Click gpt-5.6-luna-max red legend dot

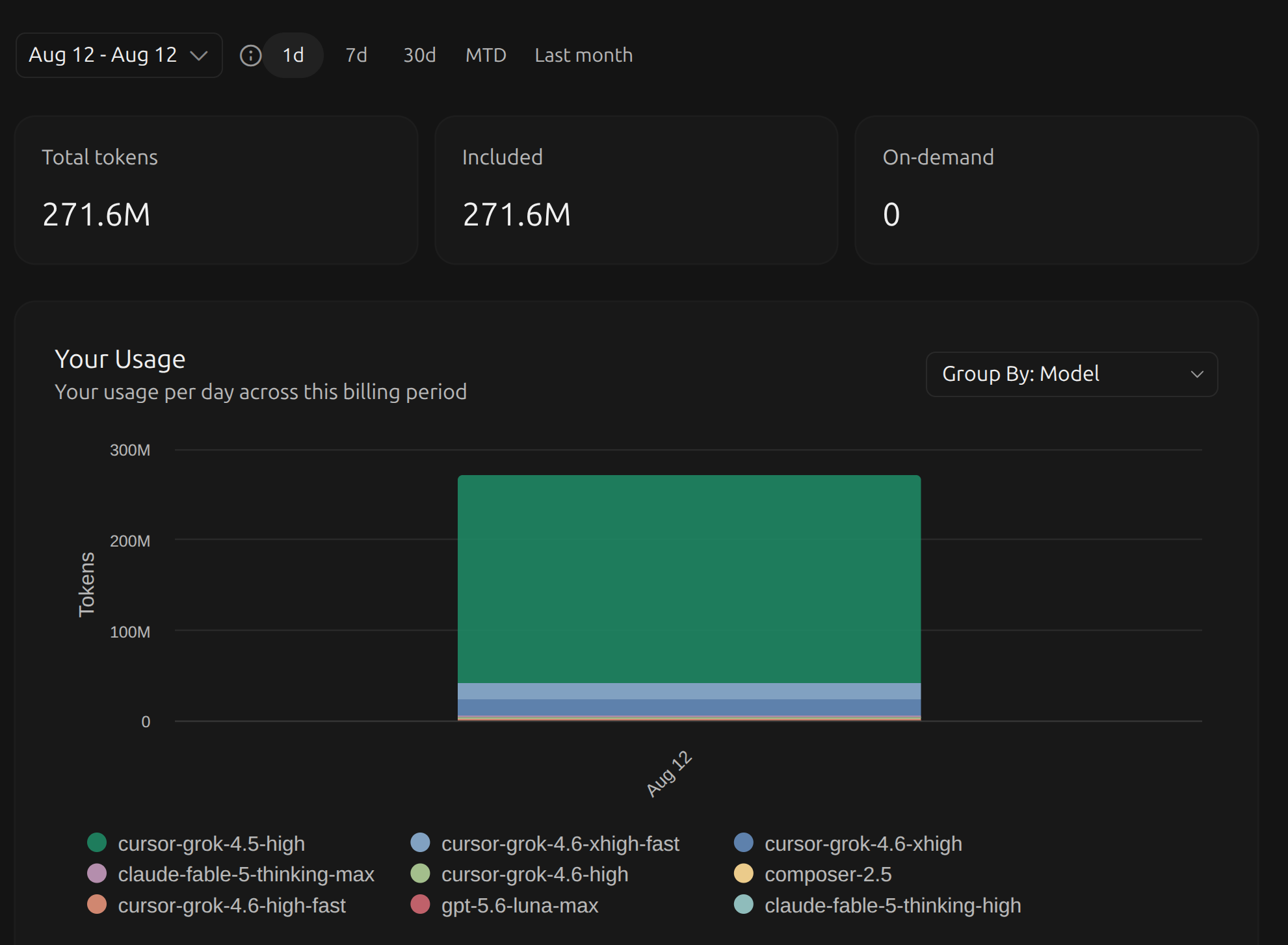[x=421, y=905]
